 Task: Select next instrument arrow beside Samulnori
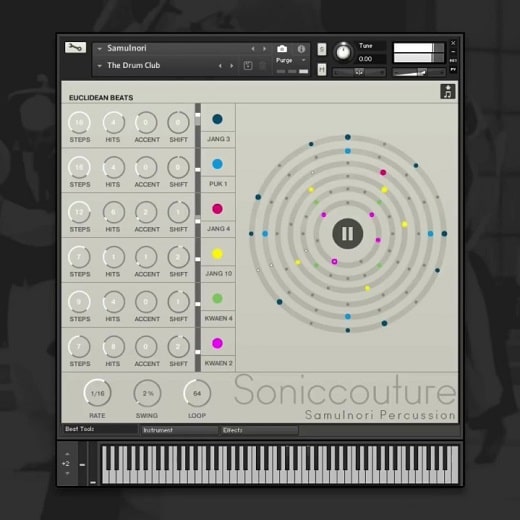264,49
